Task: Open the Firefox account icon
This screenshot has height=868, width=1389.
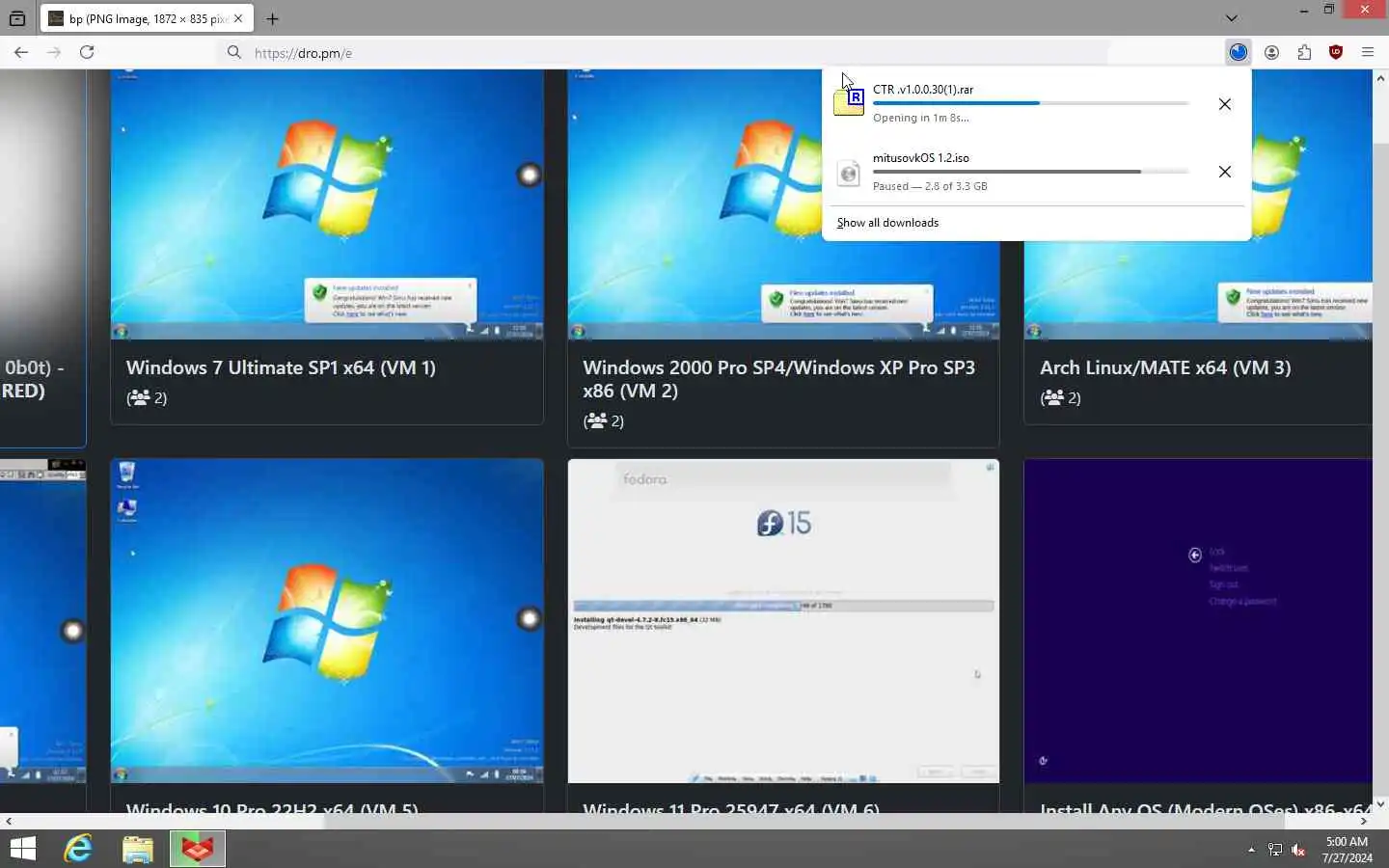Action: [x=1271, y=52]
